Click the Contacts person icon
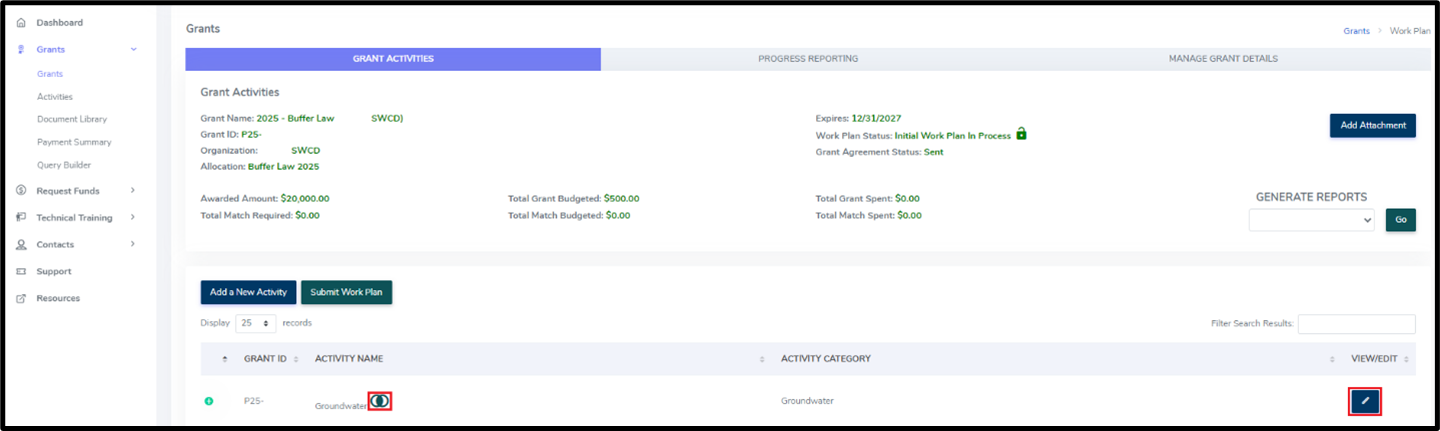1440x431 pixels. (x=21, y=244)
